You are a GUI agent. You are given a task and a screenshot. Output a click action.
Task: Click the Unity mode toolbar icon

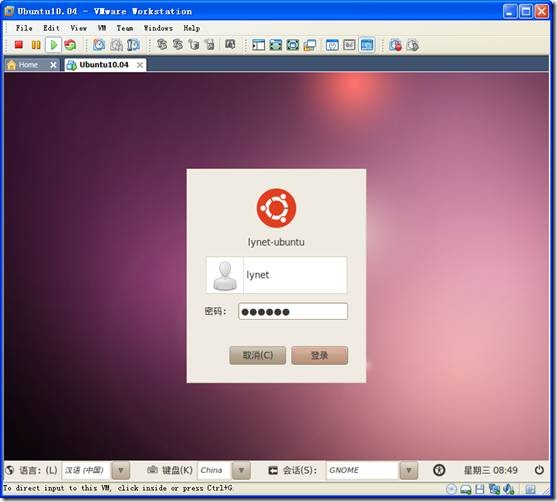point(293,45)
